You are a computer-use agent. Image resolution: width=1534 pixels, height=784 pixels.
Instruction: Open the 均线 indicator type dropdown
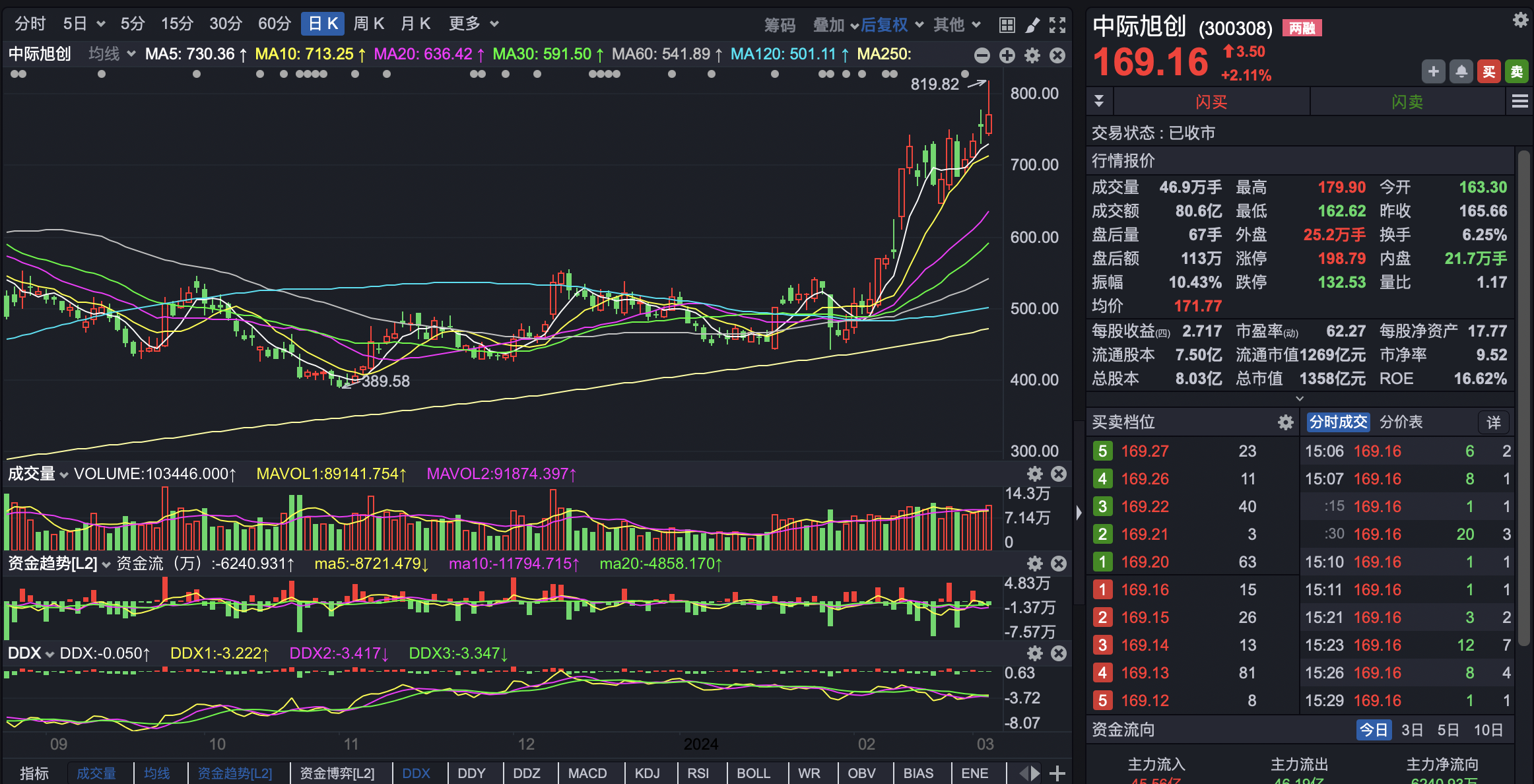112,54
